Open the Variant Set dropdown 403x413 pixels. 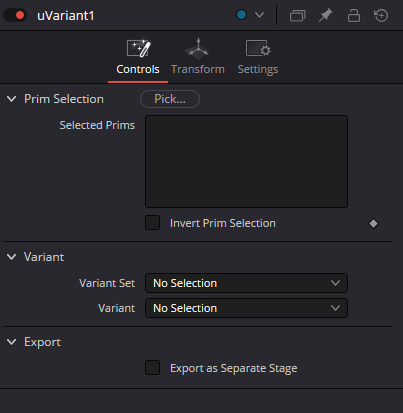(x=246, y=283)
